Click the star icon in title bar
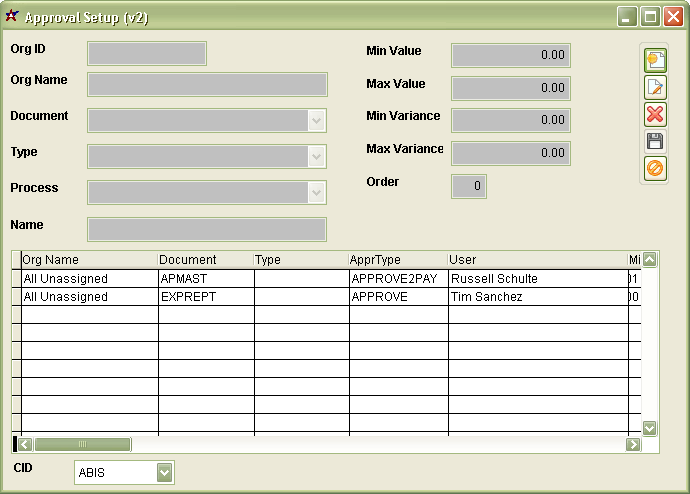The height and width of the screenshot is (494, 690). click(x=12, y=17)
